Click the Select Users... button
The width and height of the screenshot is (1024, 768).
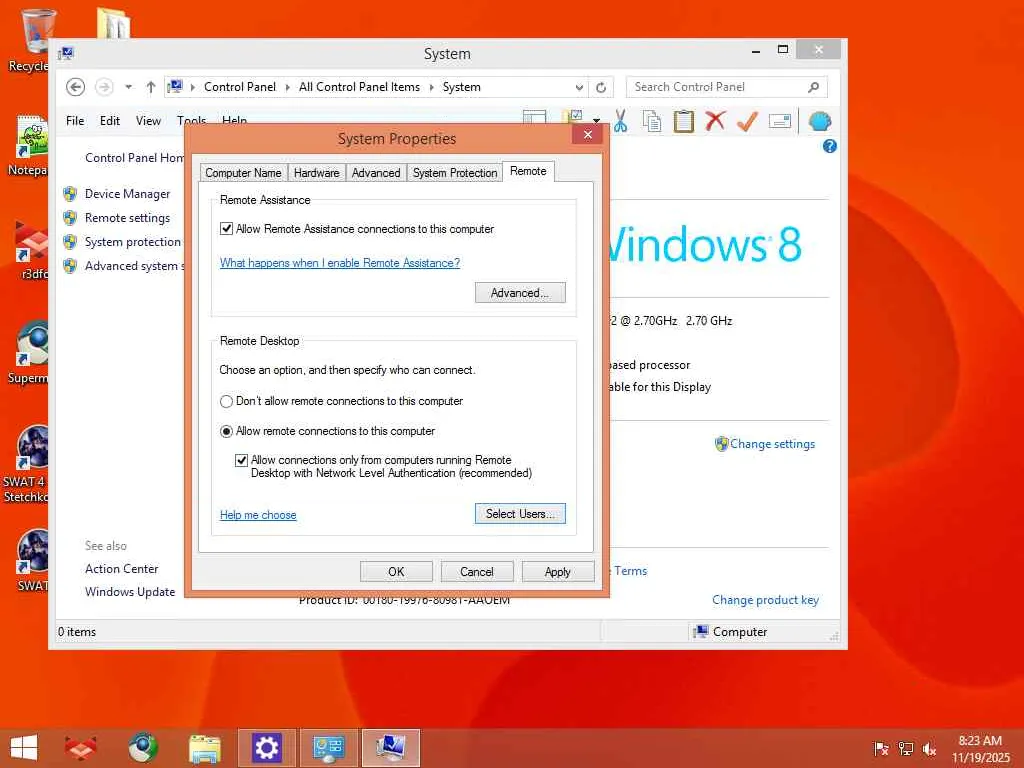520,514
